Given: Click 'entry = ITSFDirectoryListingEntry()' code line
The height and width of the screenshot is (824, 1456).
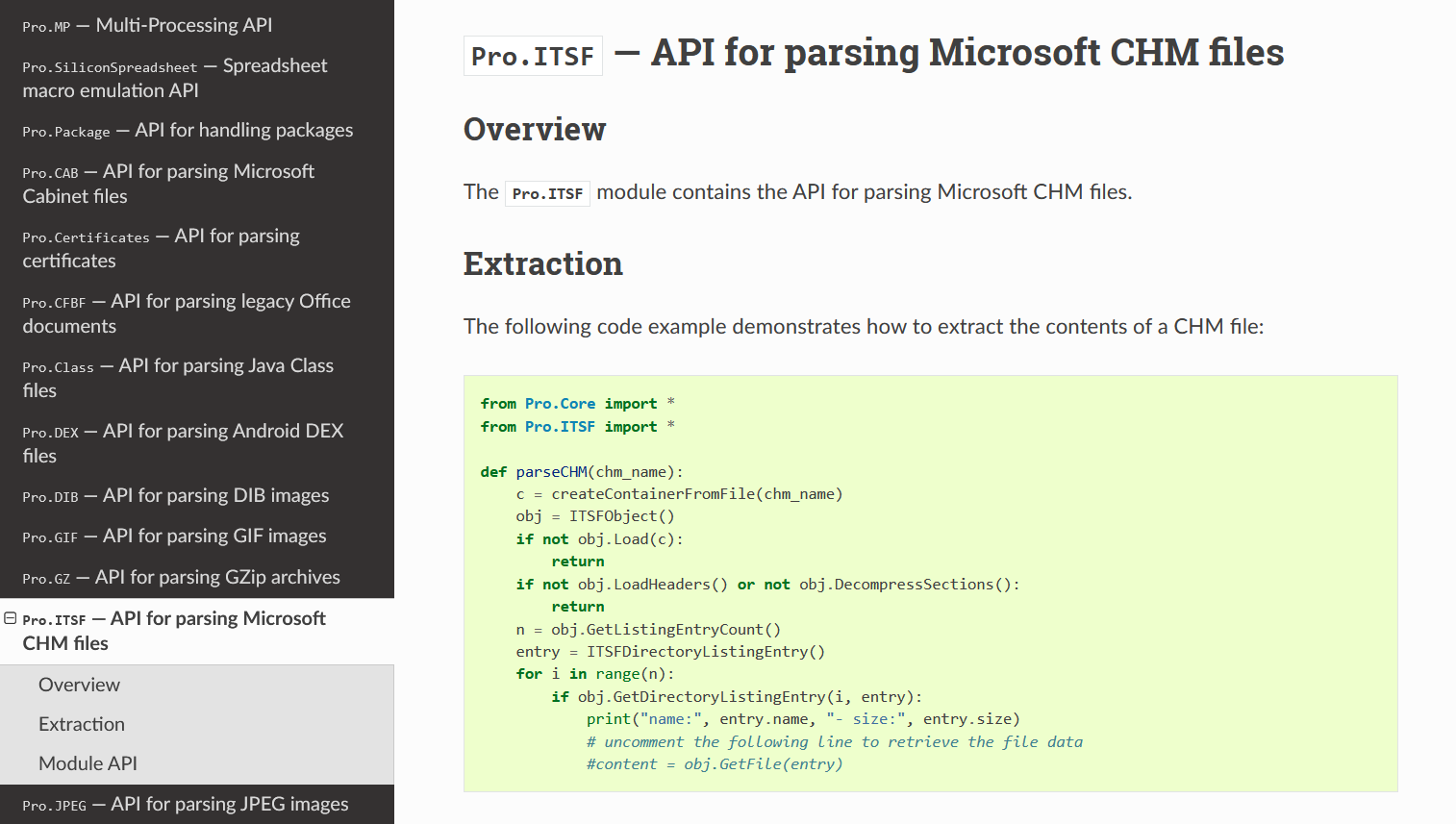Looking at the screenshot, I should (670, 652).
